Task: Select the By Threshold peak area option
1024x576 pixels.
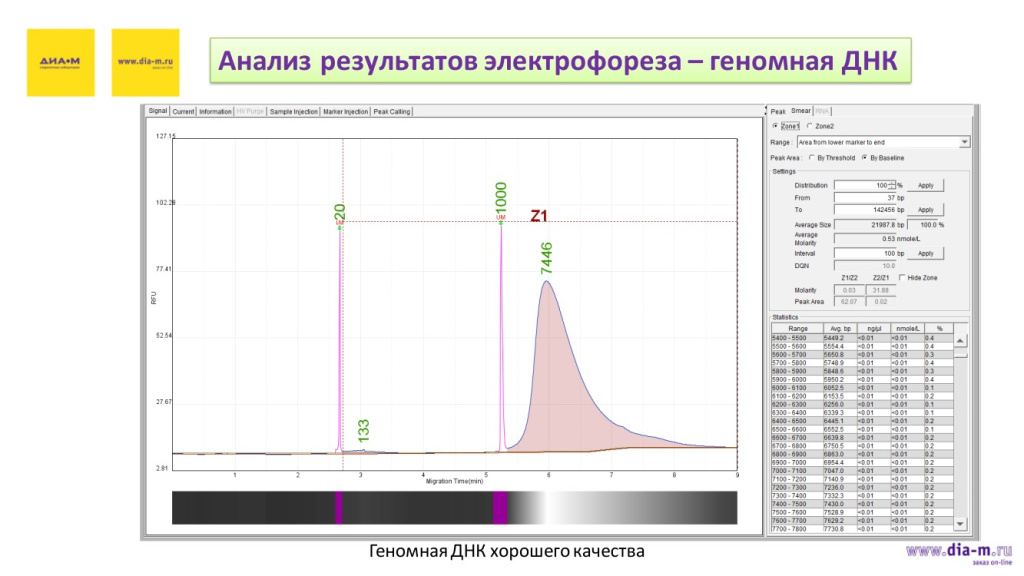Action: tap(811, 158)
